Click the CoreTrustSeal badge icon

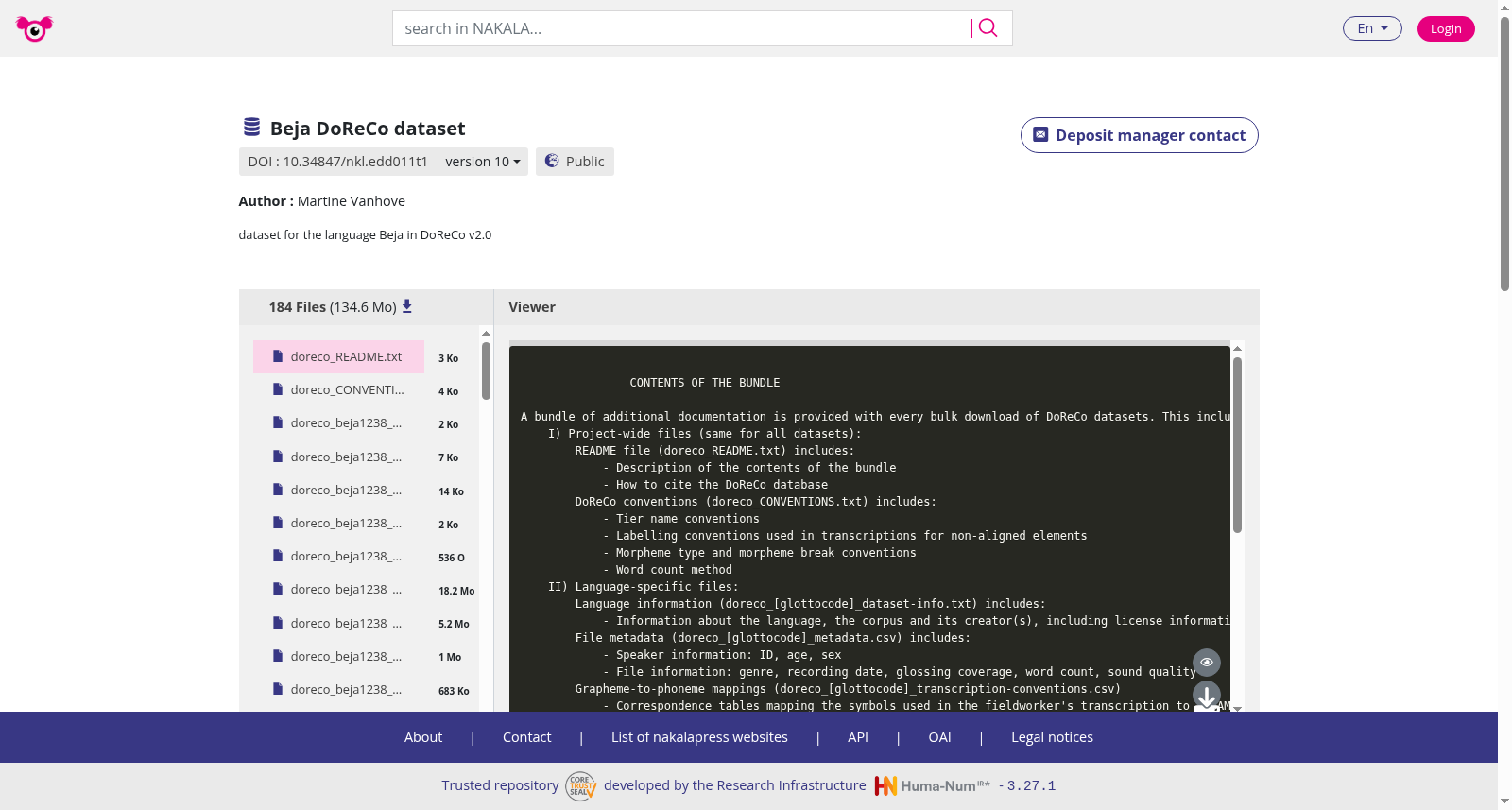point(580,785)
